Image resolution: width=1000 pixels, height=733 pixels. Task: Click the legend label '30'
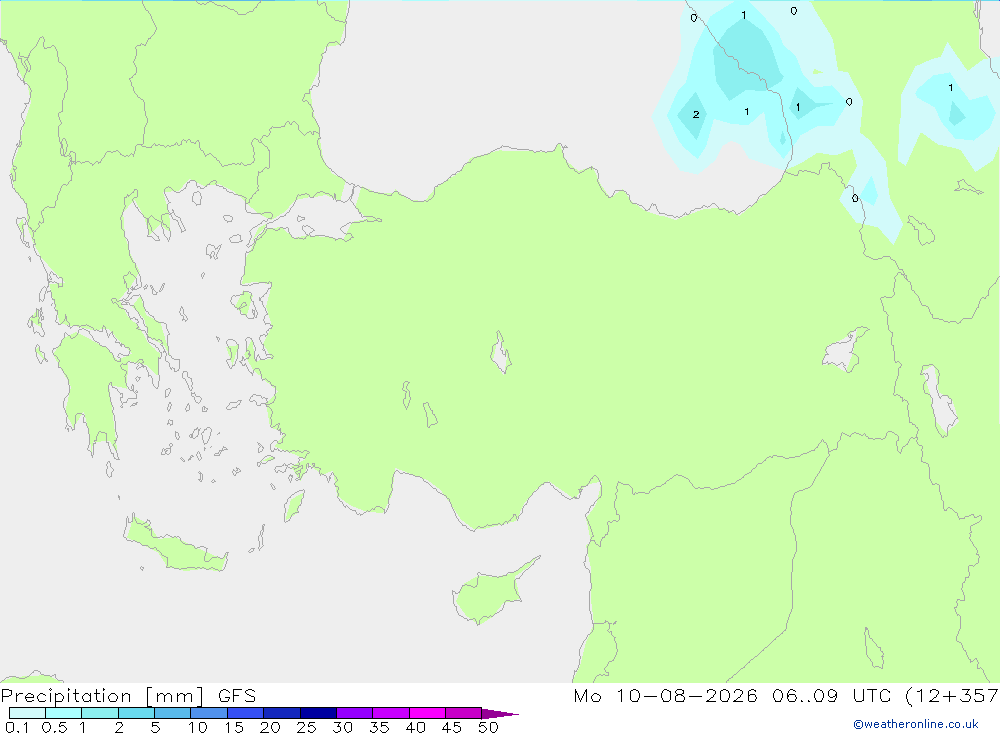342,727
